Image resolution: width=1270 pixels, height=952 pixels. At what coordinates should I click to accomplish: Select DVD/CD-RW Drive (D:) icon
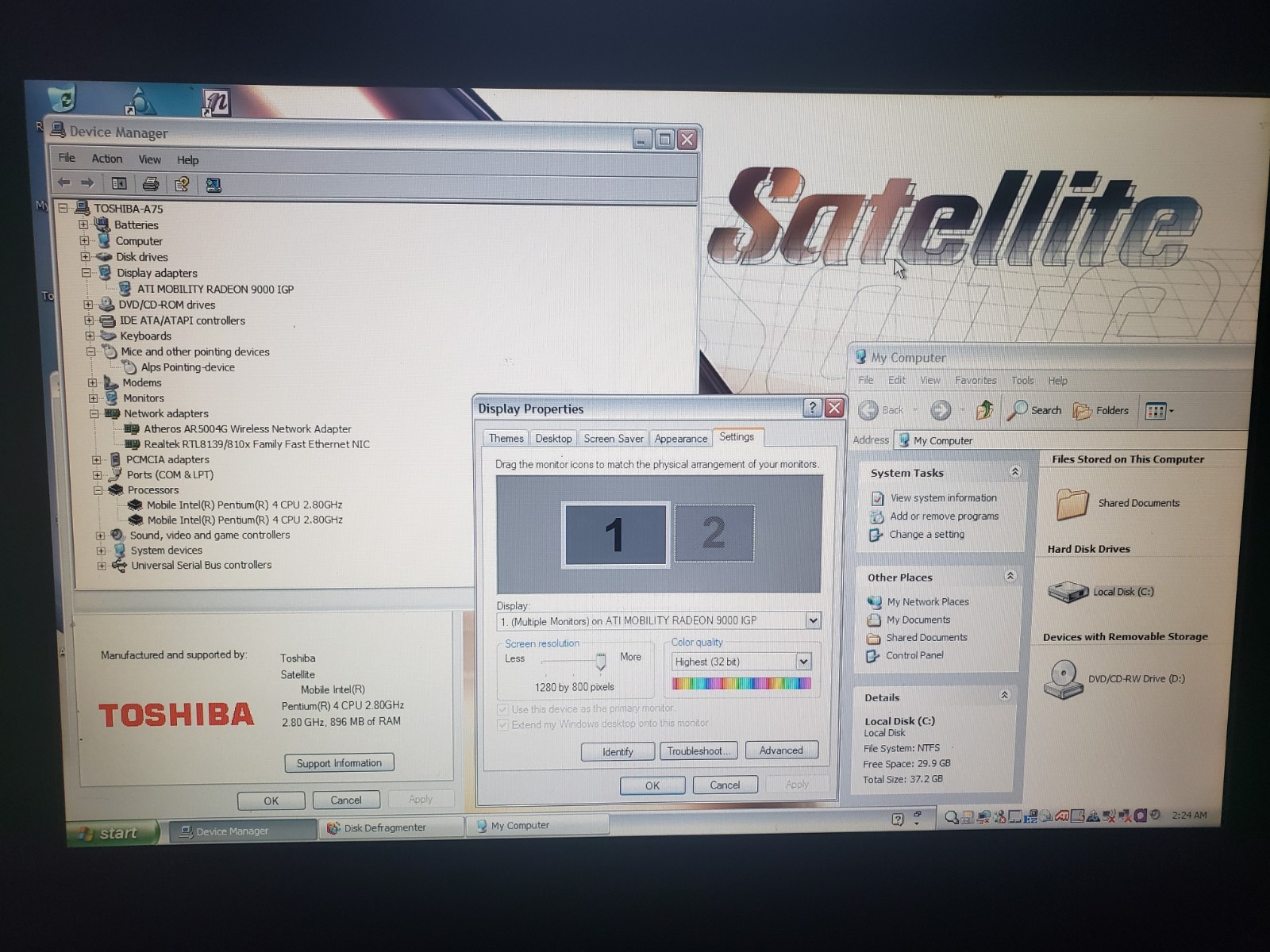click(x=1064, y=679)
